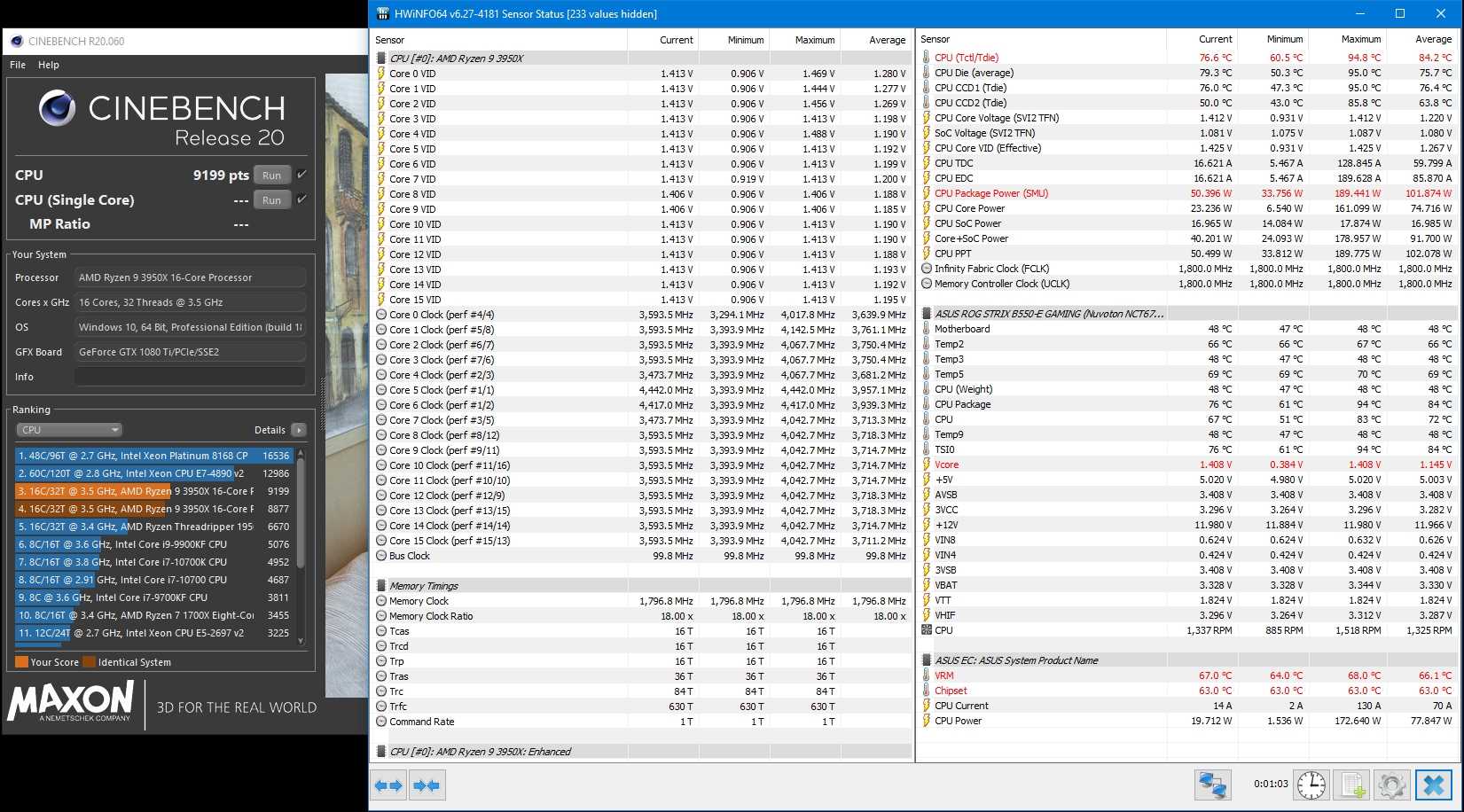Click the blue X close sensors icon

pos(1433,785)
